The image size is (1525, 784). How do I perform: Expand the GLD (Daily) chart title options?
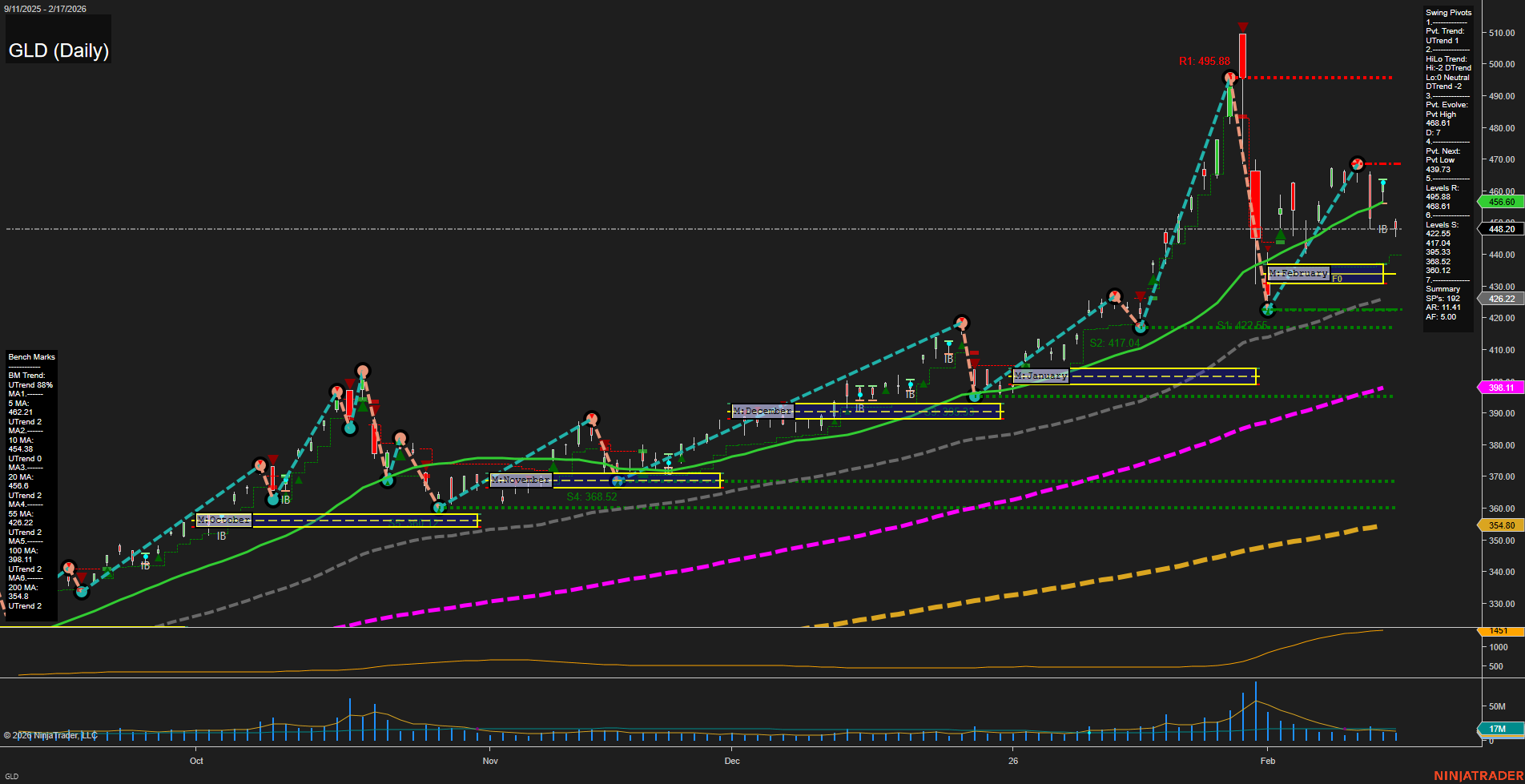pos(58,50)
